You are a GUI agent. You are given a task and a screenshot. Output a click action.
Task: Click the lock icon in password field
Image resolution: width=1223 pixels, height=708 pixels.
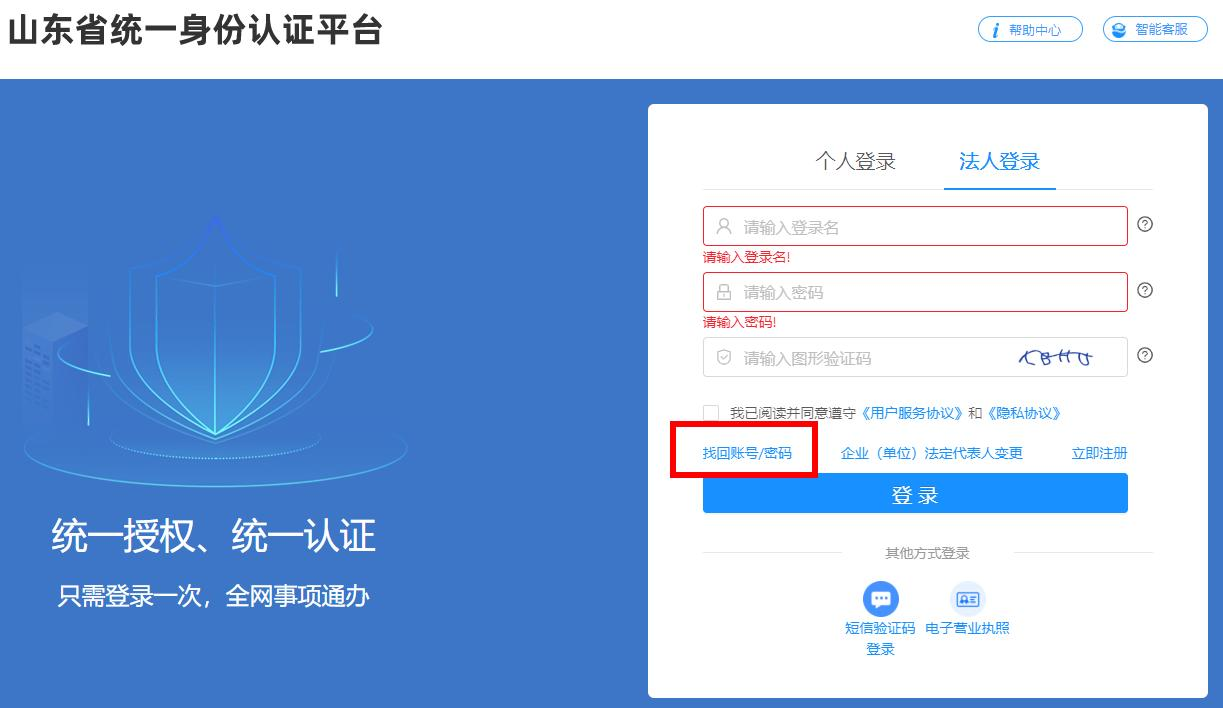click(724, 292)
